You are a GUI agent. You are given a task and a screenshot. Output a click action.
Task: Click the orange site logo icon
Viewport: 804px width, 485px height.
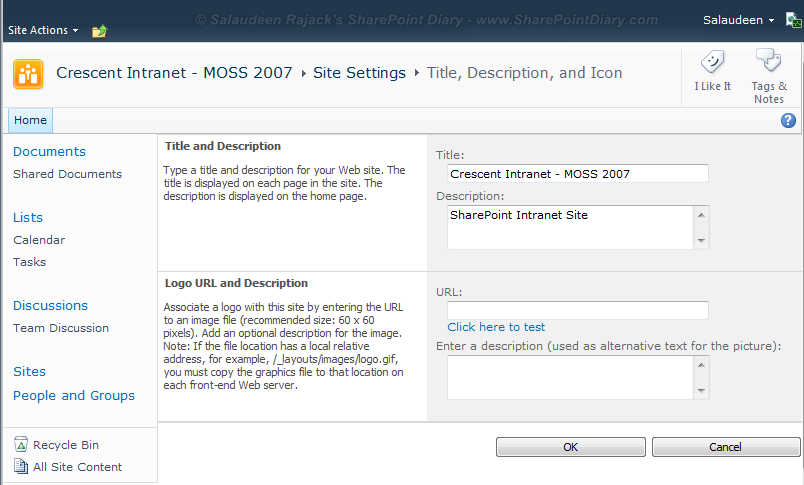(x=28, y=74)
